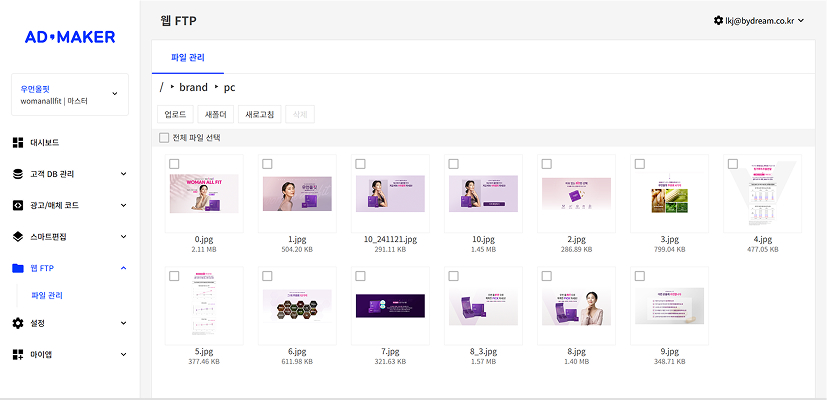The image size is (827, 400).
Task: Check the box for 1.jpg
Action: (267, 164)
